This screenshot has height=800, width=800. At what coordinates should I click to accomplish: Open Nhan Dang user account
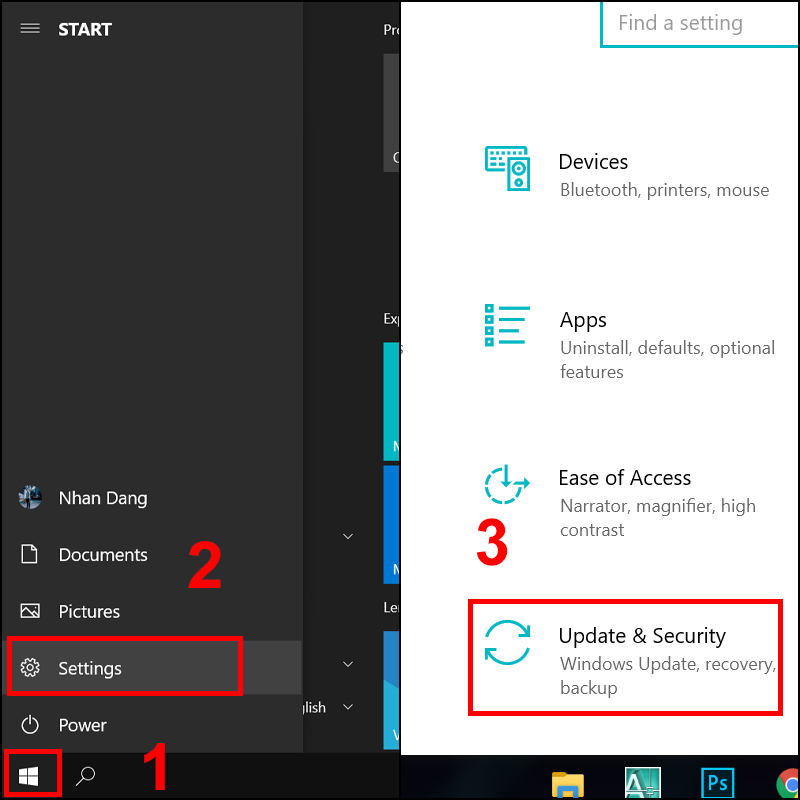click(x=152, y=497)
